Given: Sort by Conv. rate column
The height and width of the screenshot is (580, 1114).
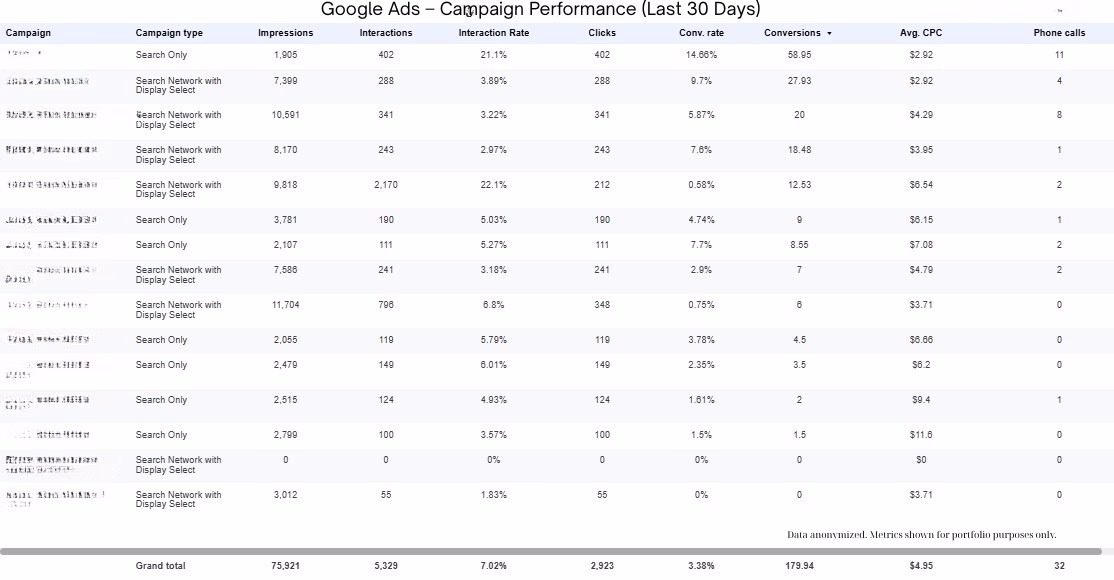Looking at the screenshot, I should pyautogui.click(x=701, y=33).
